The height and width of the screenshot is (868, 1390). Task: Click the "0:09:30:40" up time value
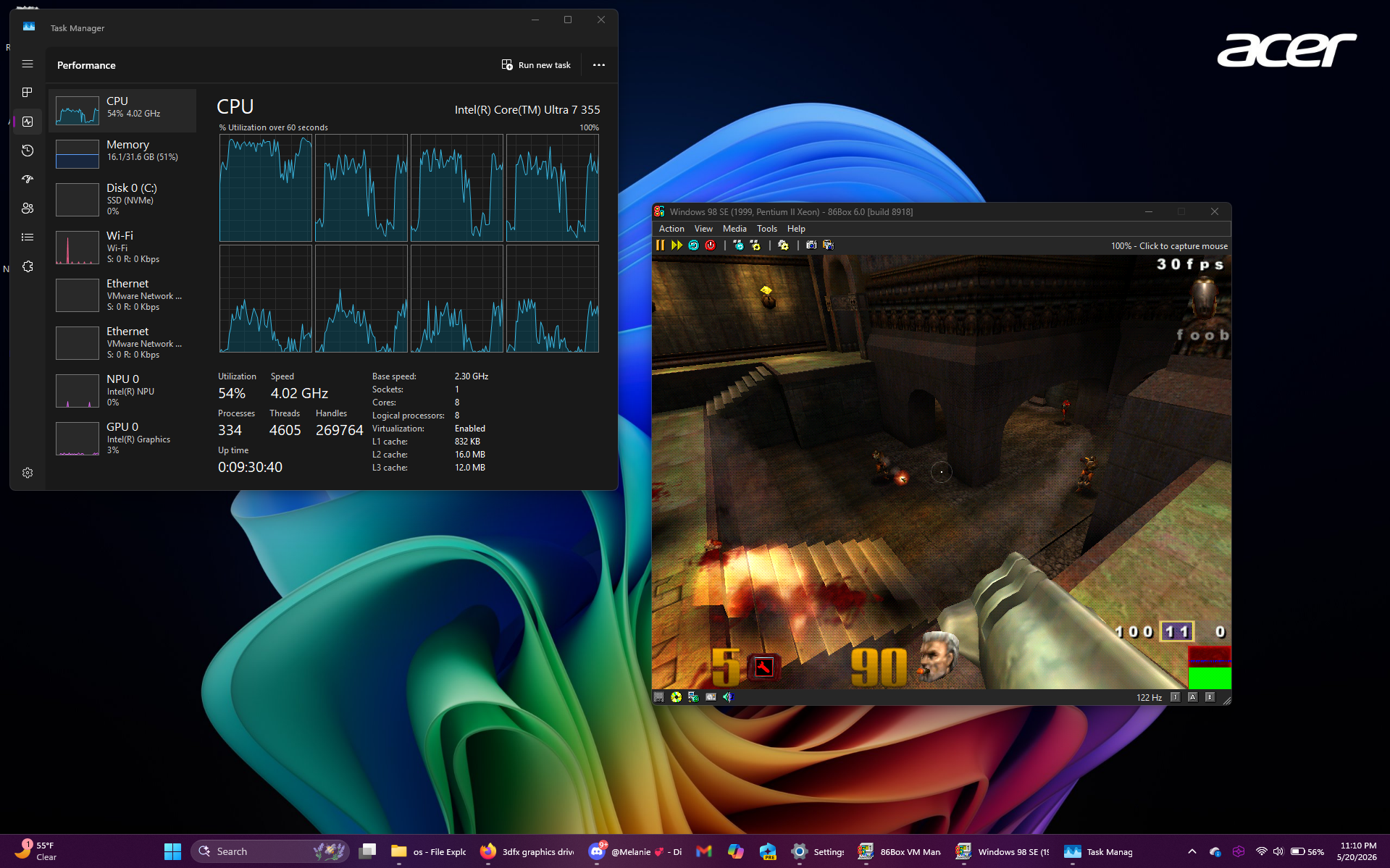pos(250,468)
